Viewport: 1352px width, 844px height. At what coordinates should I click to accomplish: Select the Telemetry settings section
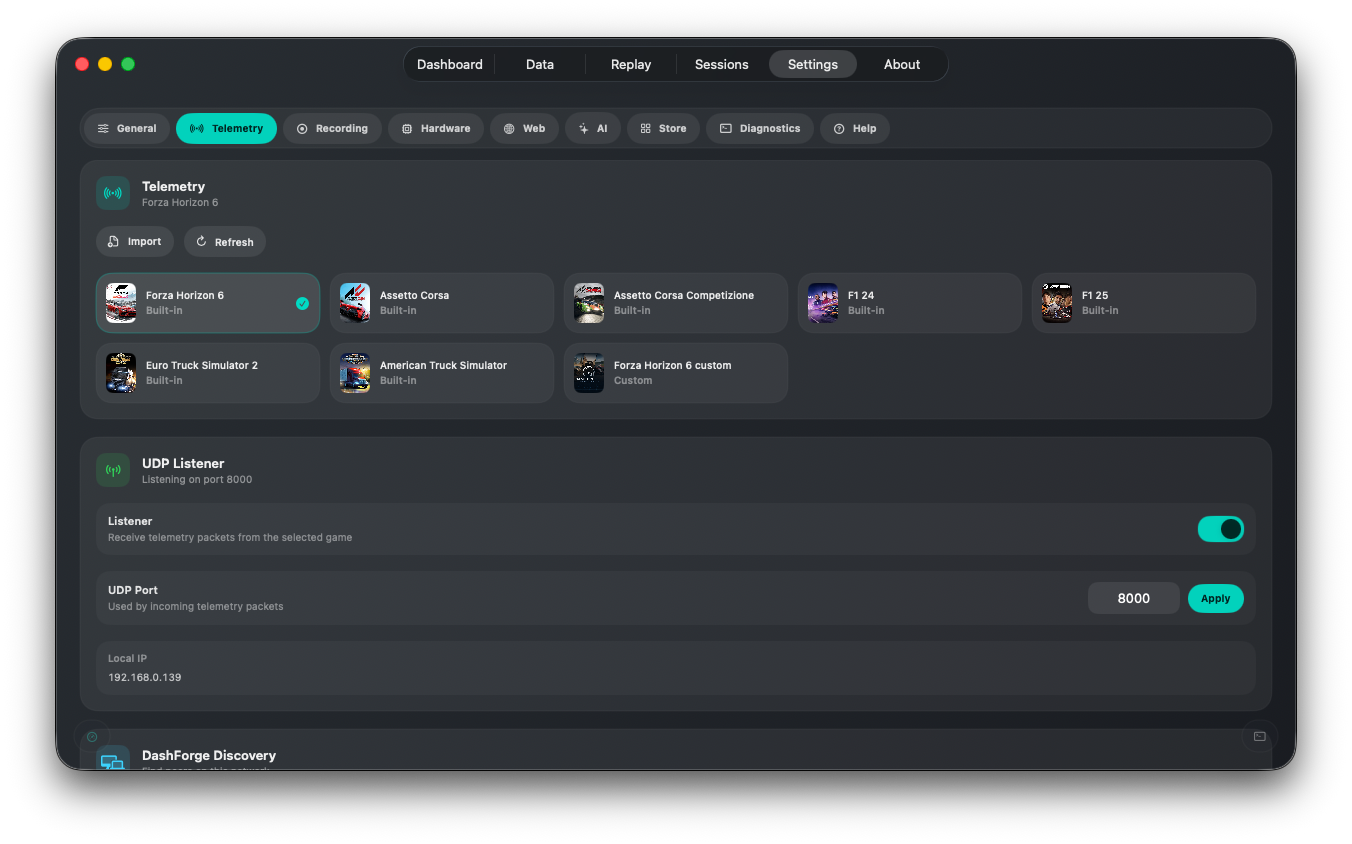coord(226,128)
